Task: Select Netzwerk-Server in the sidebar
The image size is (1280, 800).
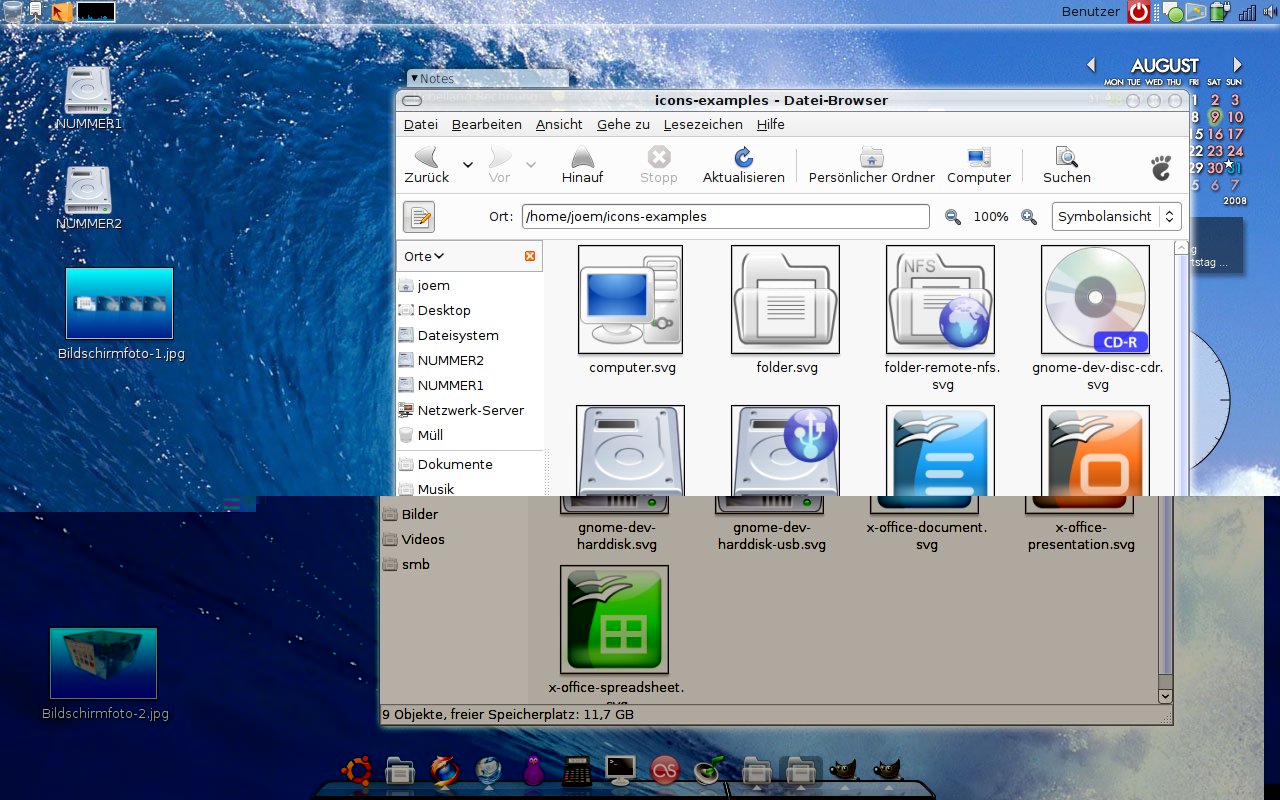Action: coord(470,410)
